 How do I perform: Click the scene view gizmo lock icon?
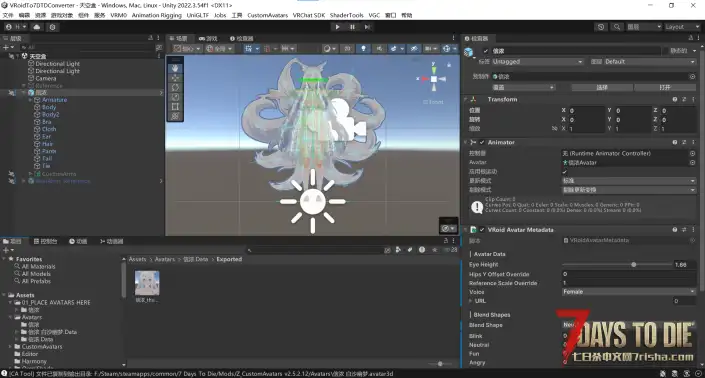(x=449, y=65)
